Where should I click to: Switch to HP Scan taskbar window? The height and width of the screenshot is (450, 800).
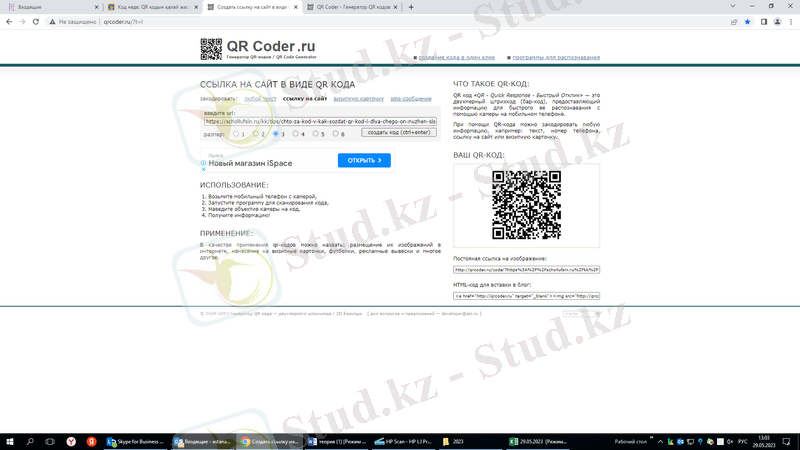404,442
